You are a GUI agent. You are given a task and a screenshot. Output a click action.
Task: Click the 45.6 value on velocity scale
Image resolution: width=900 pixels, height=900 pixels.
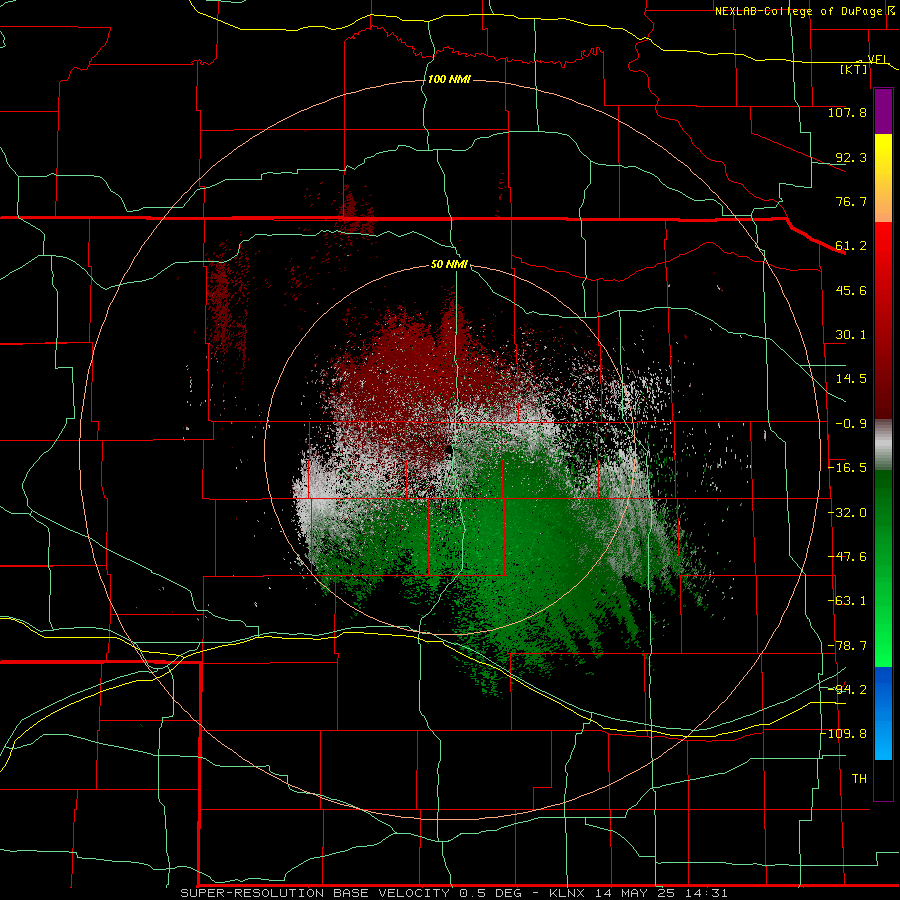851,290
